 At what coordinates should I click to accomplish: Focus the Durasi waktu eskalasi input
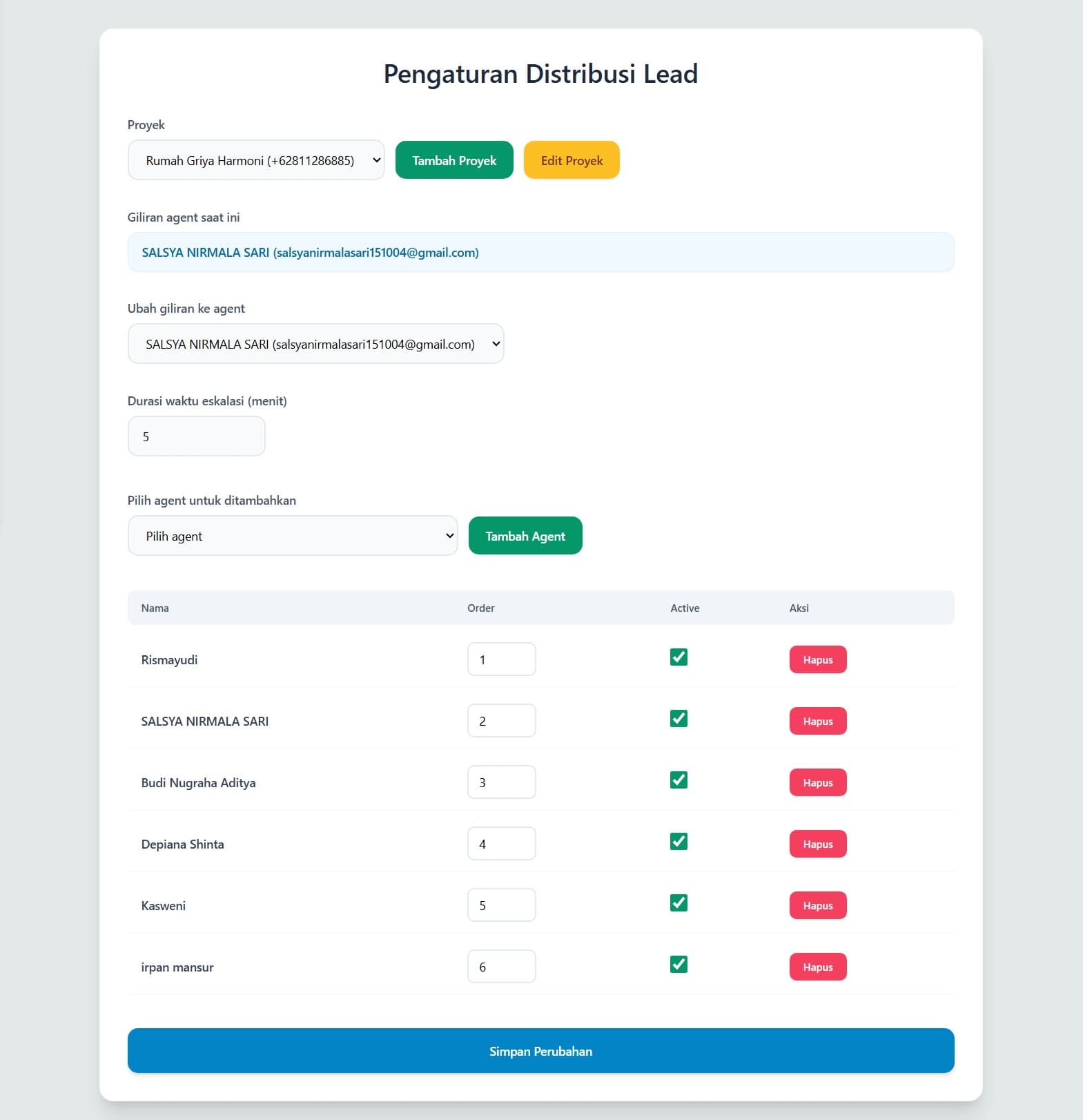pyautogui.click(x=197, y=436)
